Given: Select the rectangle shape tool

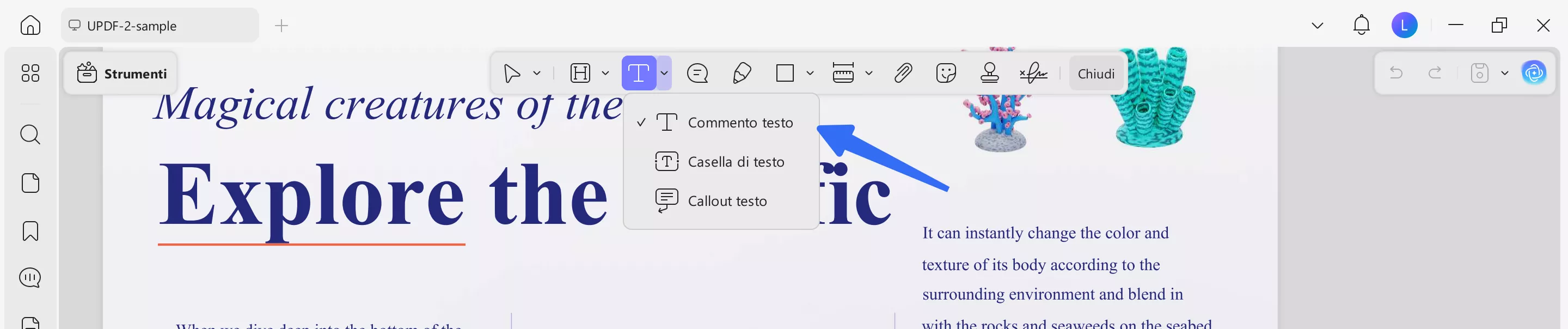Looking at the screenshot, I should 785,74.
